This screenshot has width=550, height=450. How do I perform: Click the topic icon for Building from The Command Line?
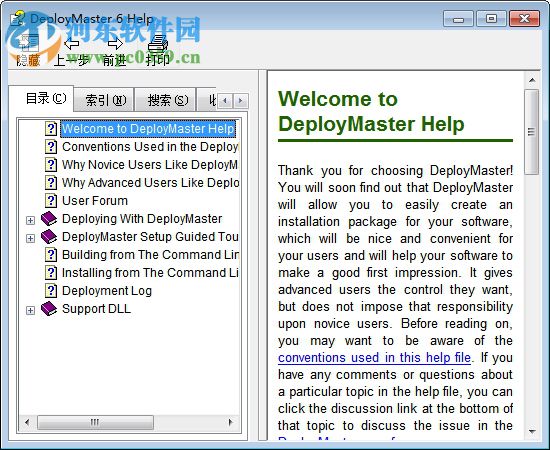(51, 255)
